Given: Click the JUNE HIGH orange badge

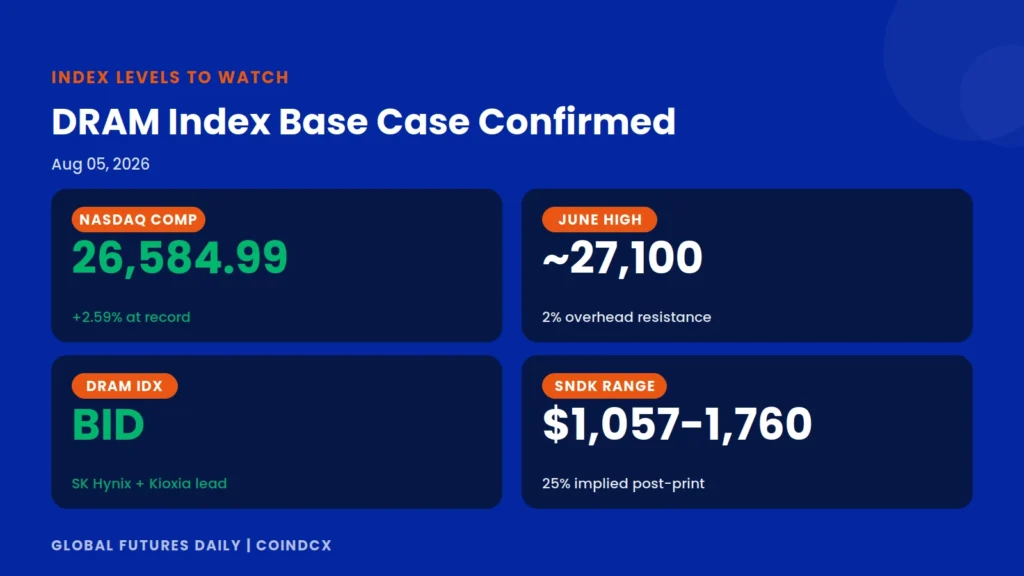Looking at the screenshot, I should coord(600,219).
